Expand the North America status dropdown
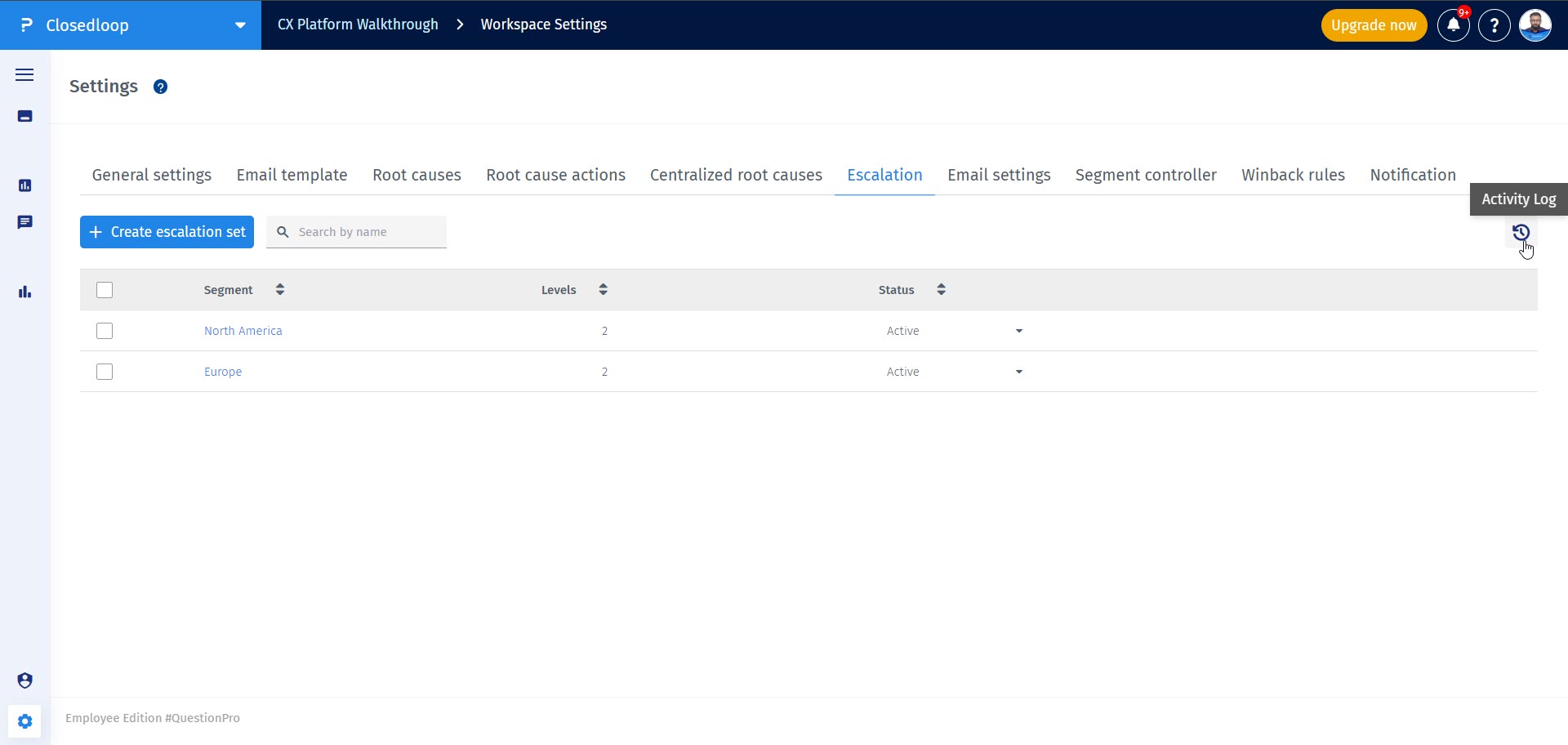The height and width of the screenshot is (745, 1568). pos(1018,331)
